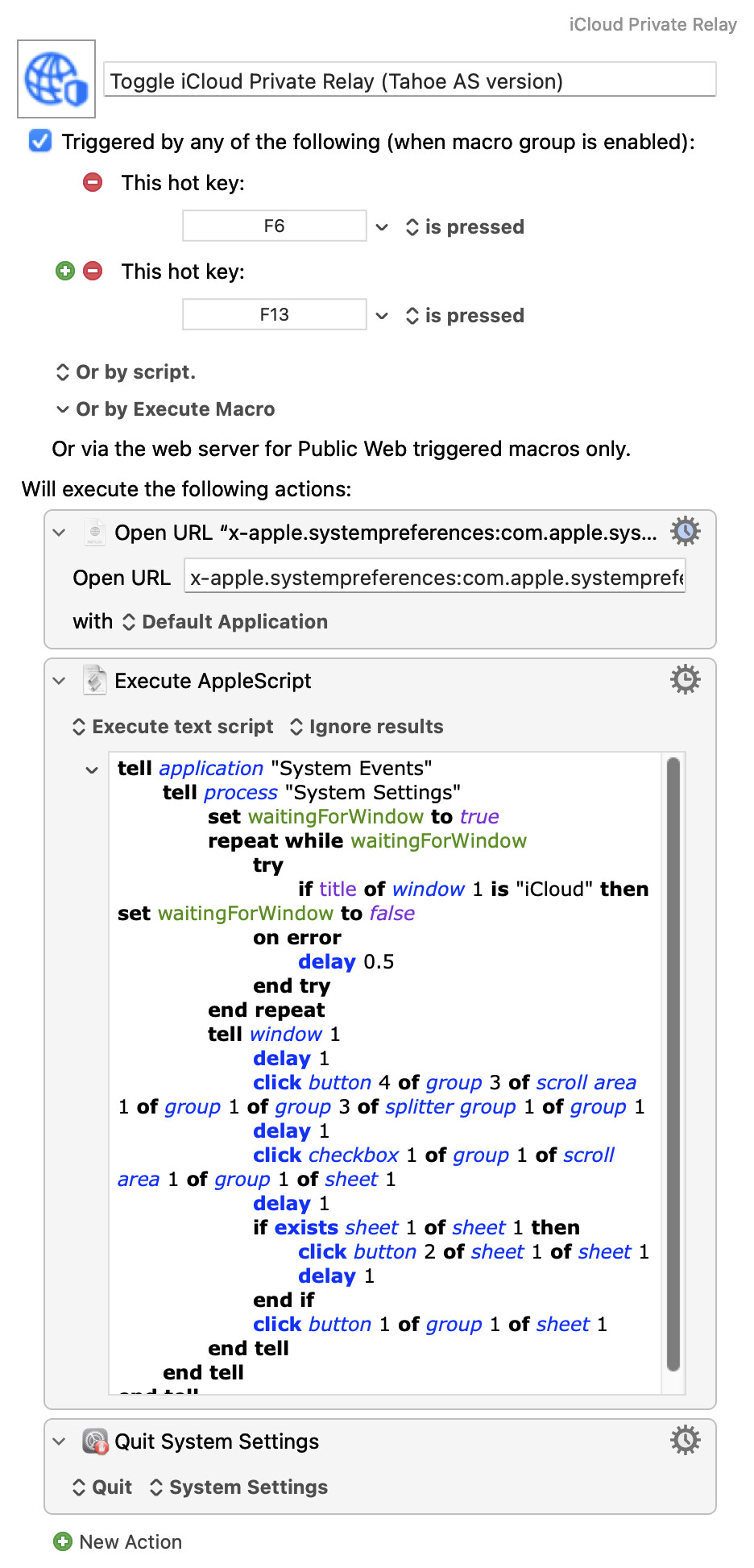Click the macro globe shield icon
The width and height of the screenshot is (754, 1568).
(56, 79)
